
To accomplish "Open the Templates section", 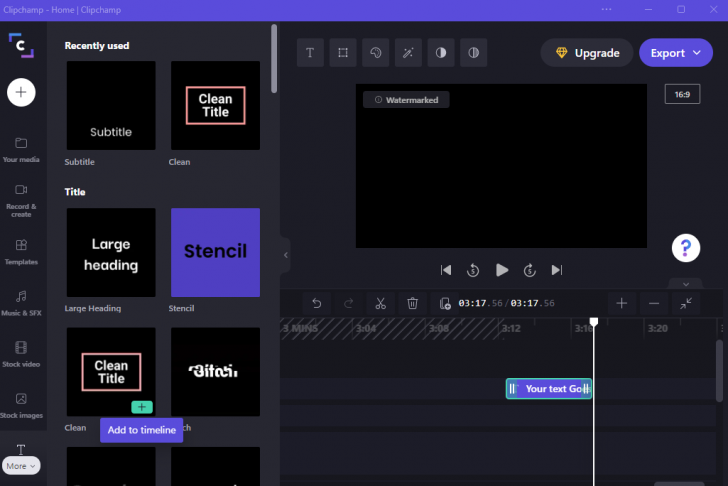I will click(21, 252).
